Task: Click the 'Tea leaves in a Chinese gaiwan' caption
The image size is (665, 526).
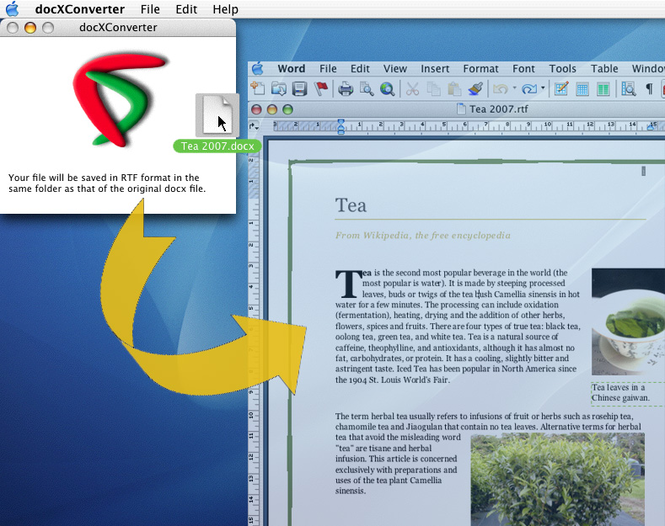Action: point(620,393)
